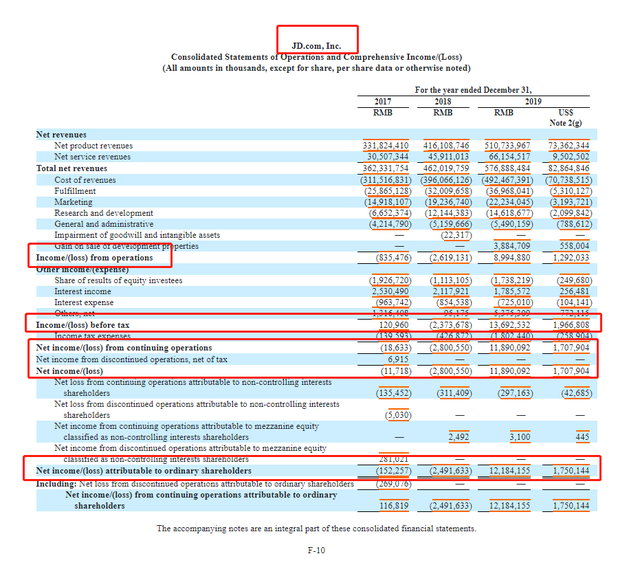Select the Net product revenues label

pos(93,146)
